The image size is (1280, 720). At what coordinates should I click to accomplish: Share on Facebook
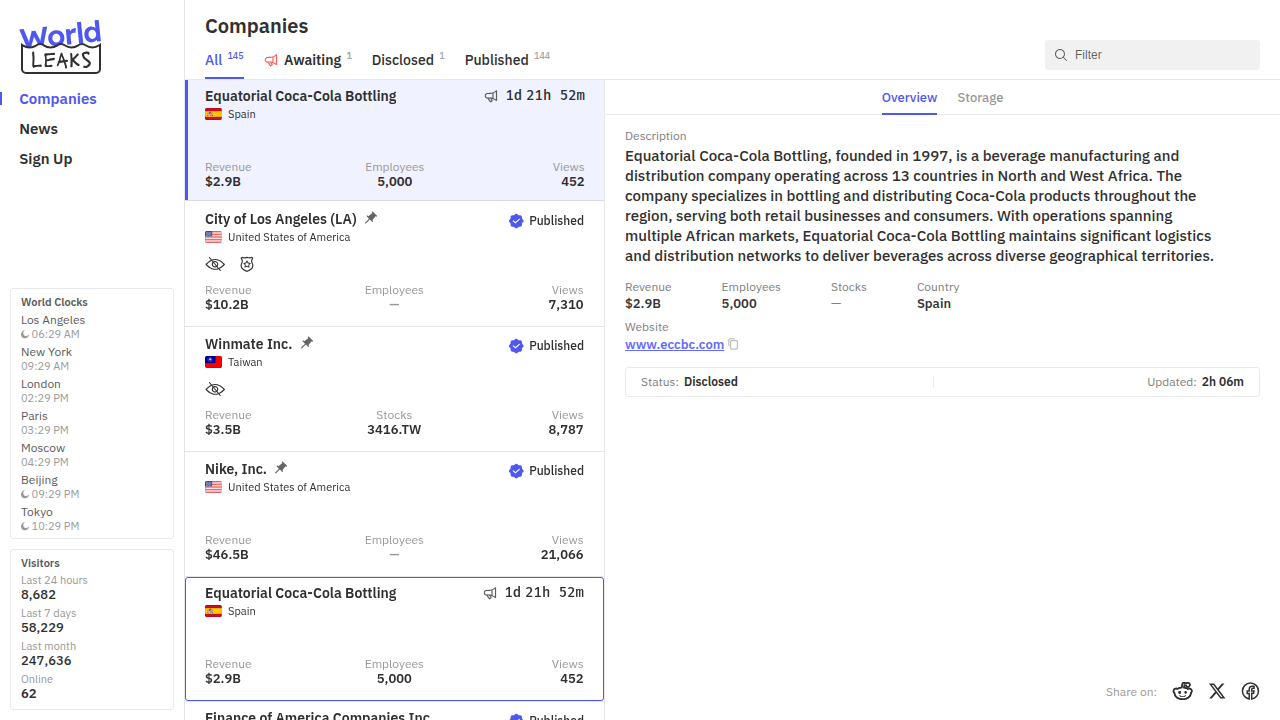point(1250,691)
